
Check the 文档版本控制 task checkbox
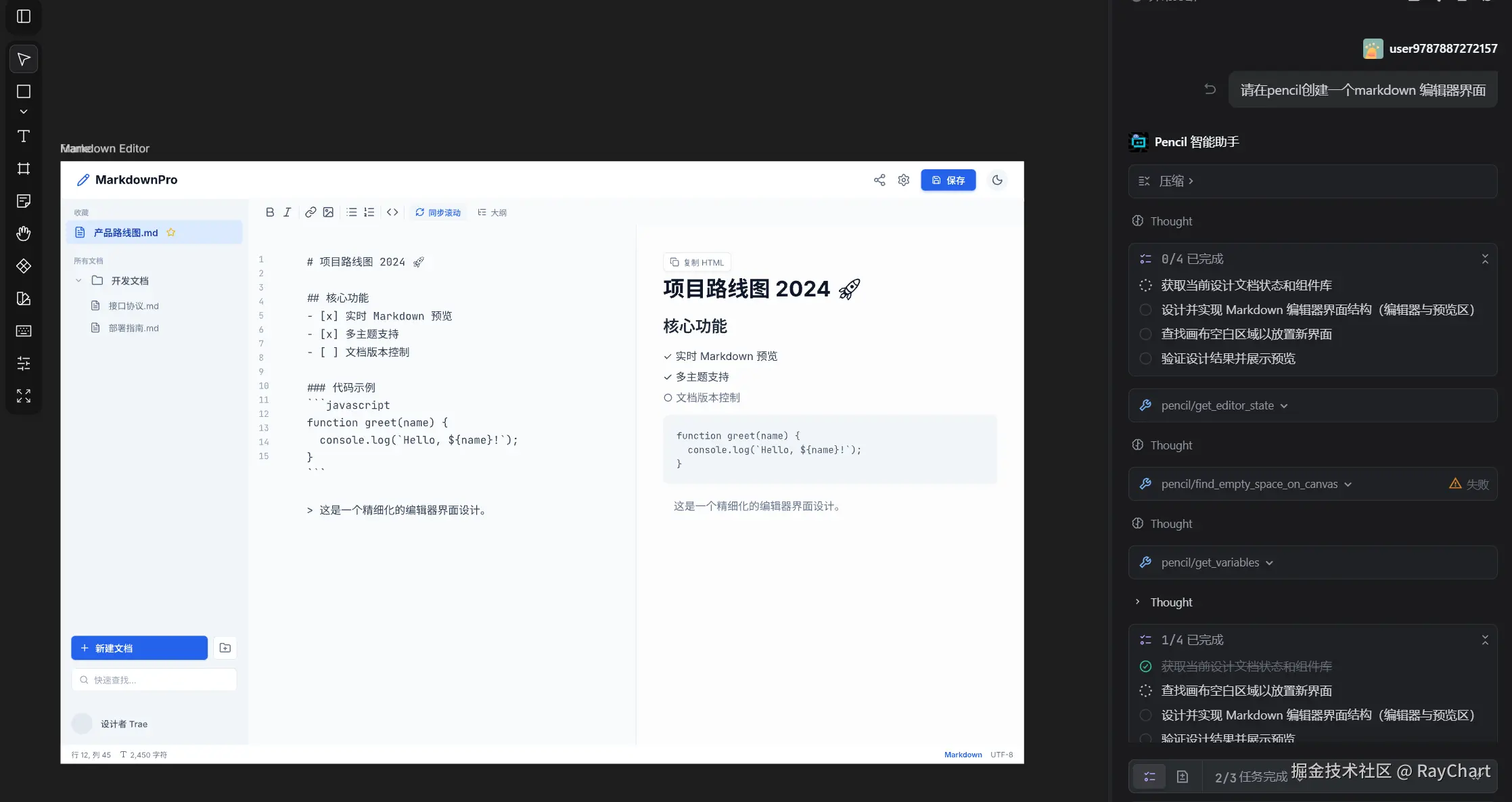[668, 397]
